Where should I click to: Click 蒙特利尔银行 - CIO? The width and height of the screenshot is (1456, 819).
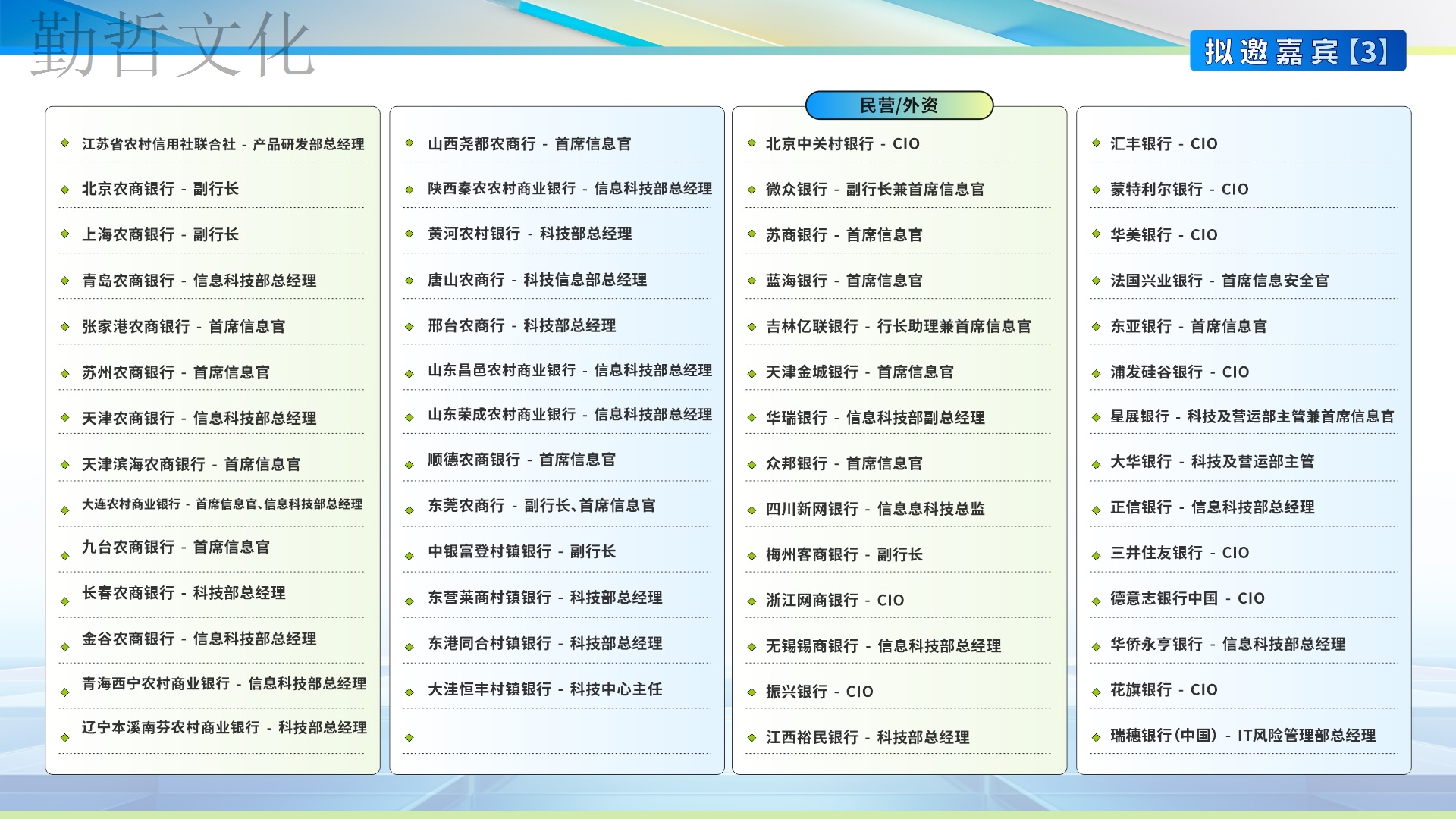(1179, 189)
